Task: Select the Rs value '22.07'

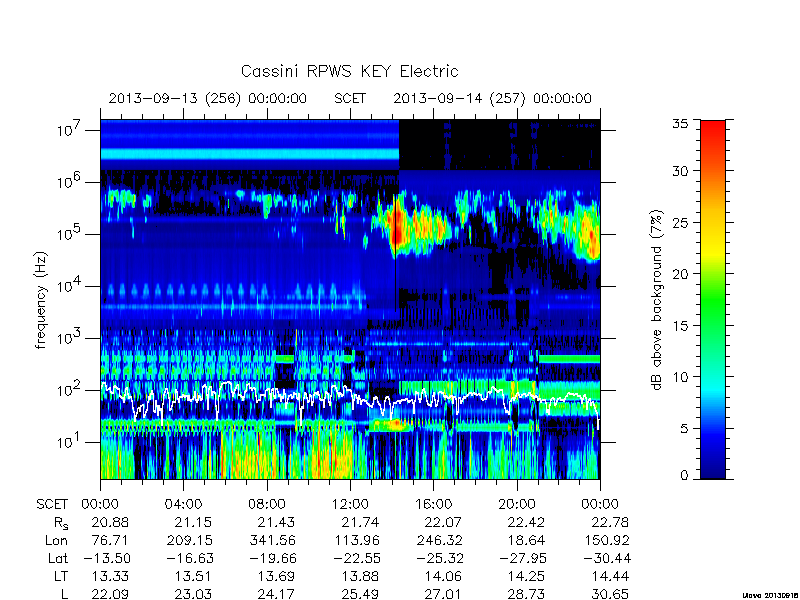Action: (443, 522)
